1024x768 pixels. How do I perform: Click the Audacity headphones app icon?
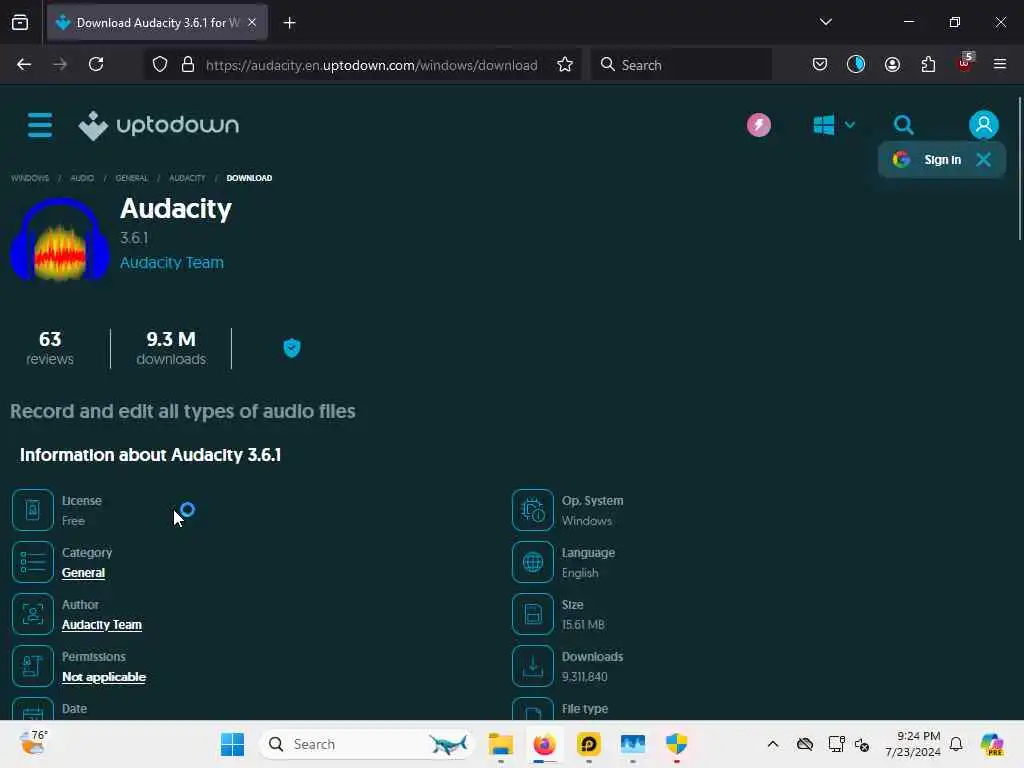[x=60, y=240]
